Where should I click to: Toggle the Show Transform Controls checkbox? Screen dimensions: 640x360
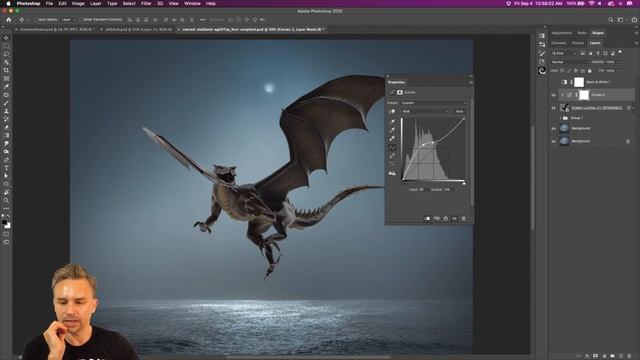click(x=80, y=20)
